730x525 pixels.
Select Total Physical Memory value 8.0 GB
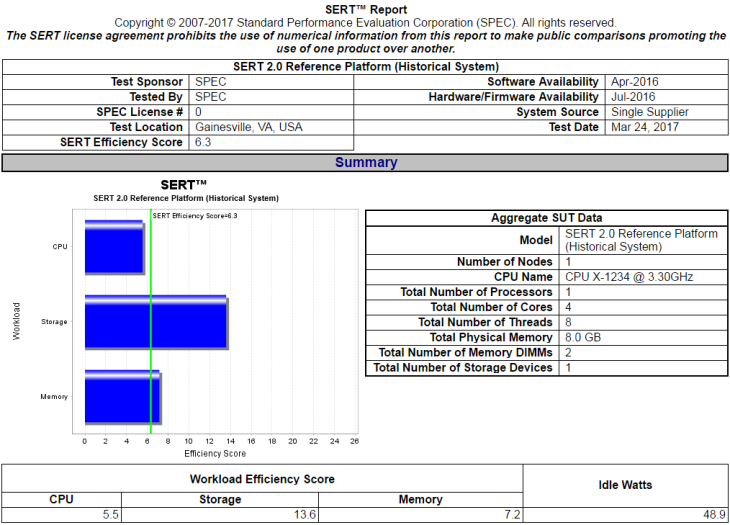pyautogui.click(x=583, y=337)
